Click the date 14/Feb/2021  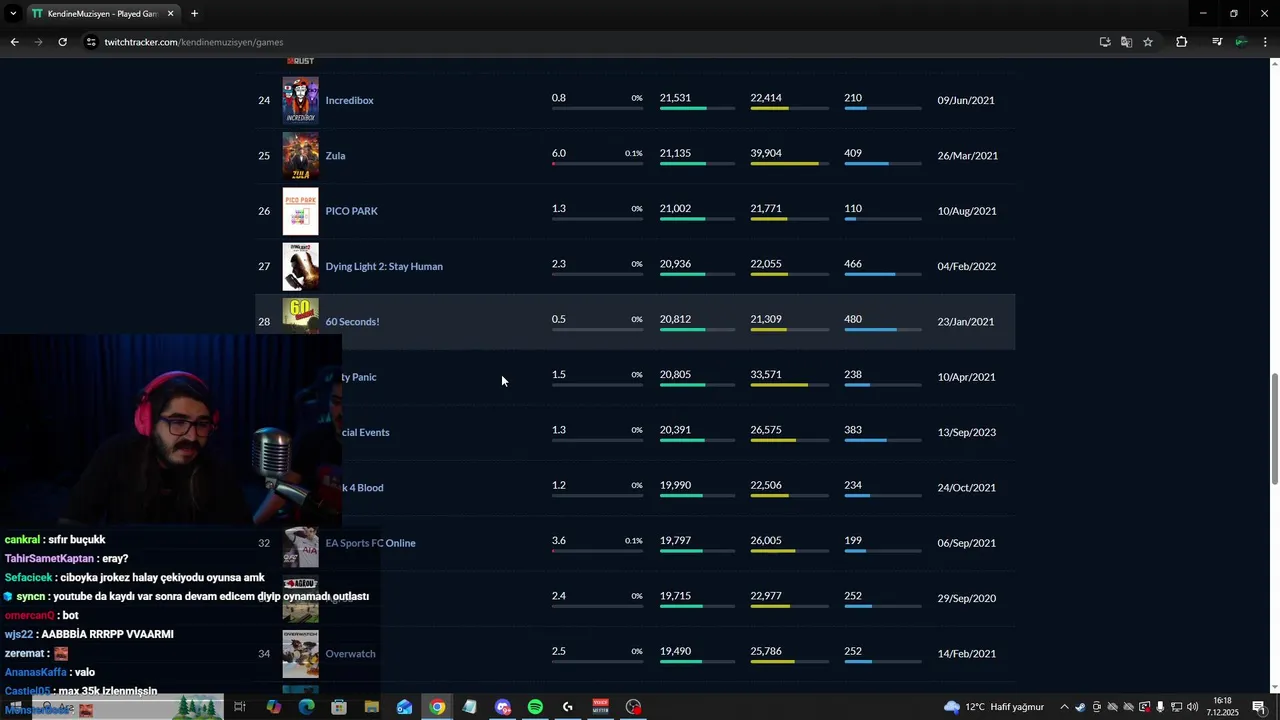click(x=967, y=654)
